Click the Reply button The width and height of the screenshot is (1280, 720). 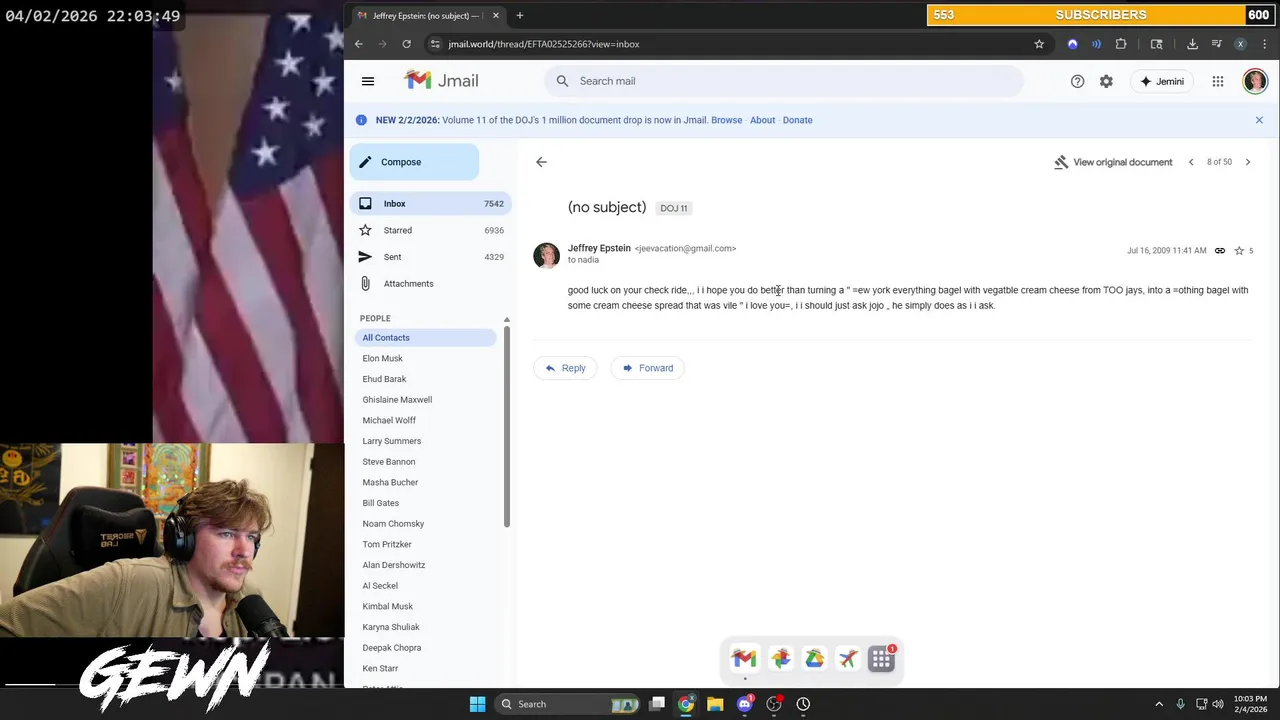point(565,368)
